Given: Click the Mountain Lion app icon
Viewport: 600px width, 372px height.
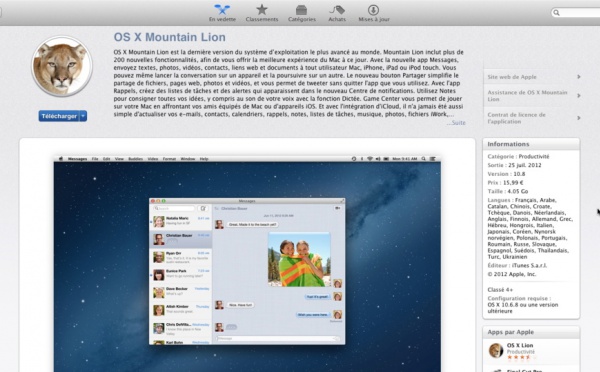Looking at the screenshot, I should click(62, 66).
